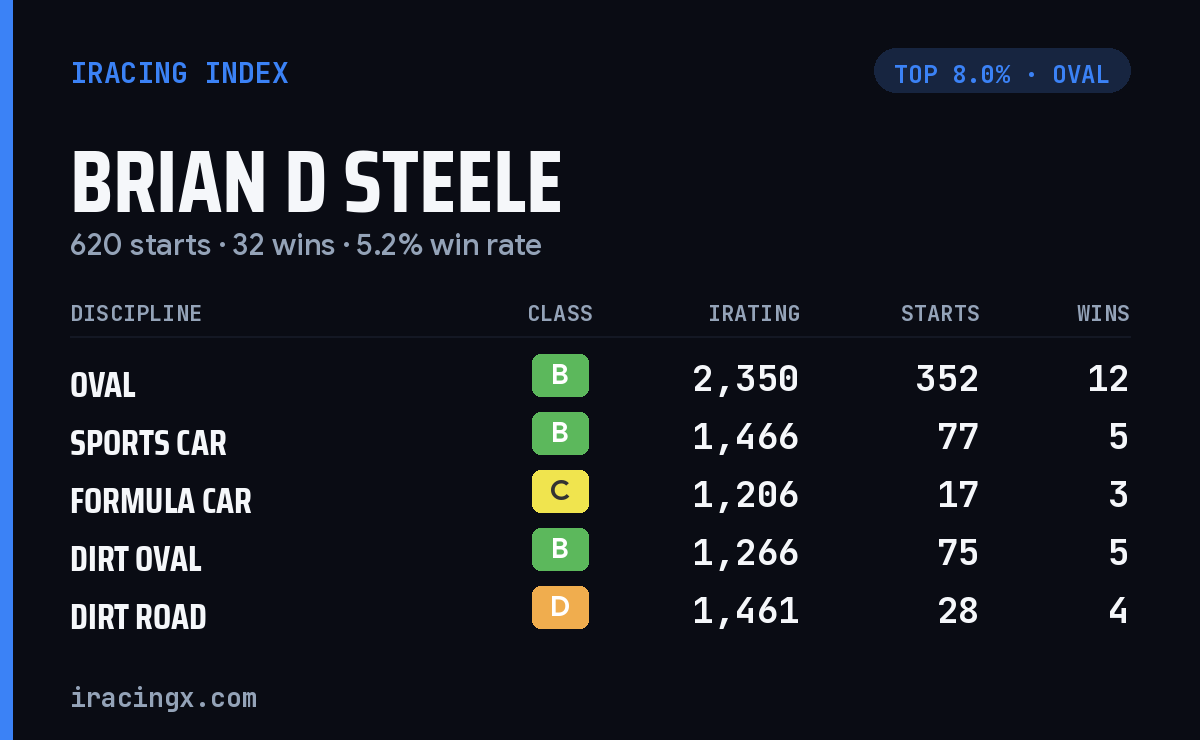Viewport: 1200px width, 740px height.
Task: Select the DIRT ROAD discipline name
Action: point(138,617)
